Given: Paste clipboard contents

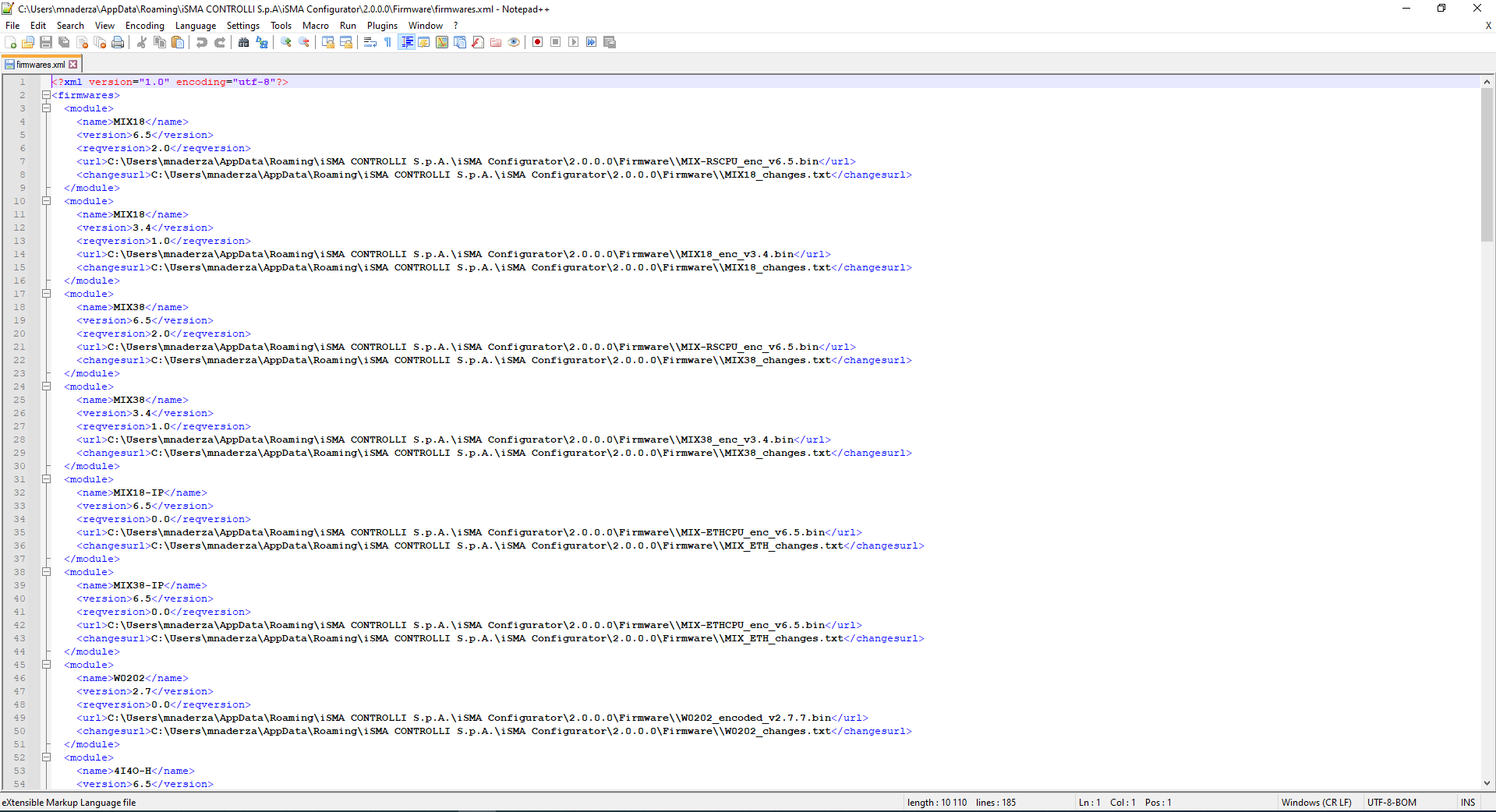Looking at the screenshot, I should click(x=178, y=42).
